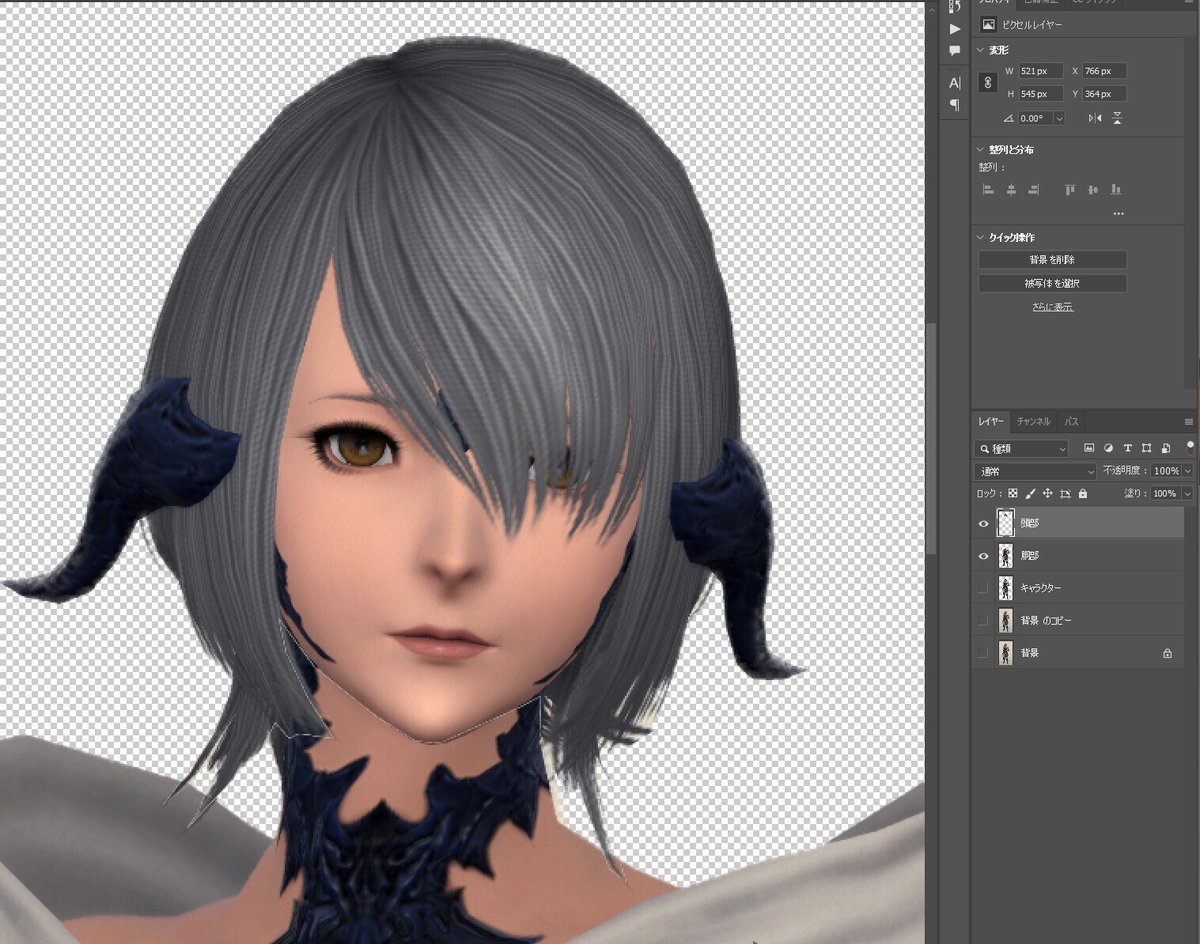Click the 不透明度 100% value field
The height and width of the screenshot is (944, 1200).
[x=1166, y=470]
